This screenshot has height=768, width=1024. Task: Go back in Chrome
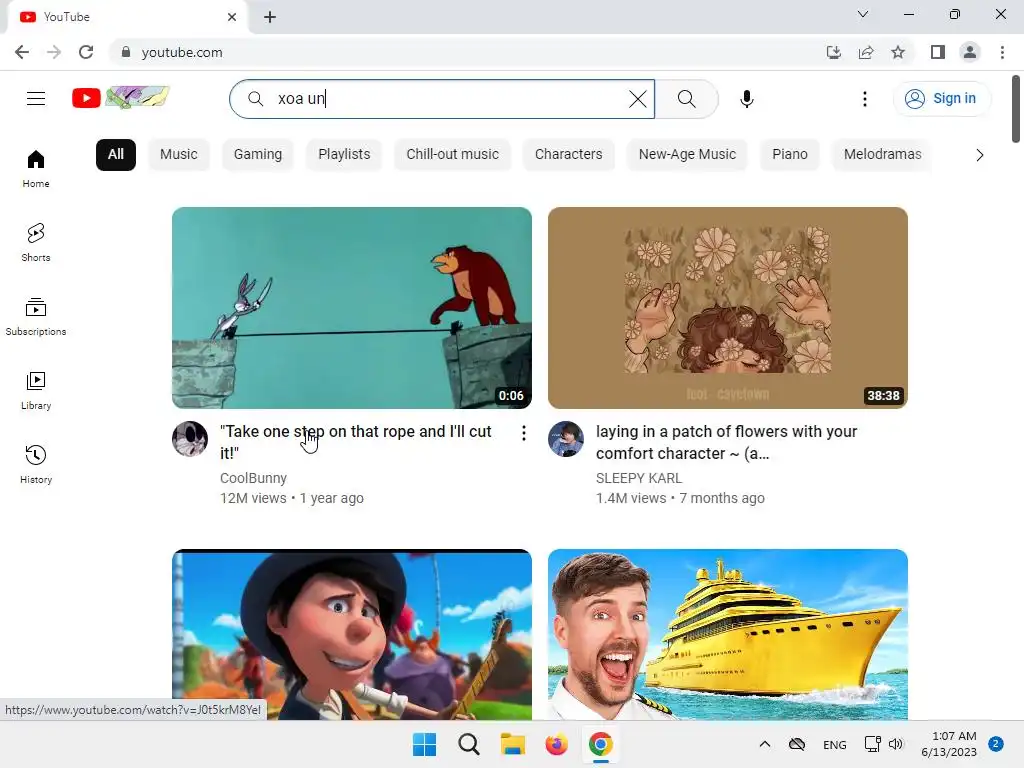click(22, 52)
